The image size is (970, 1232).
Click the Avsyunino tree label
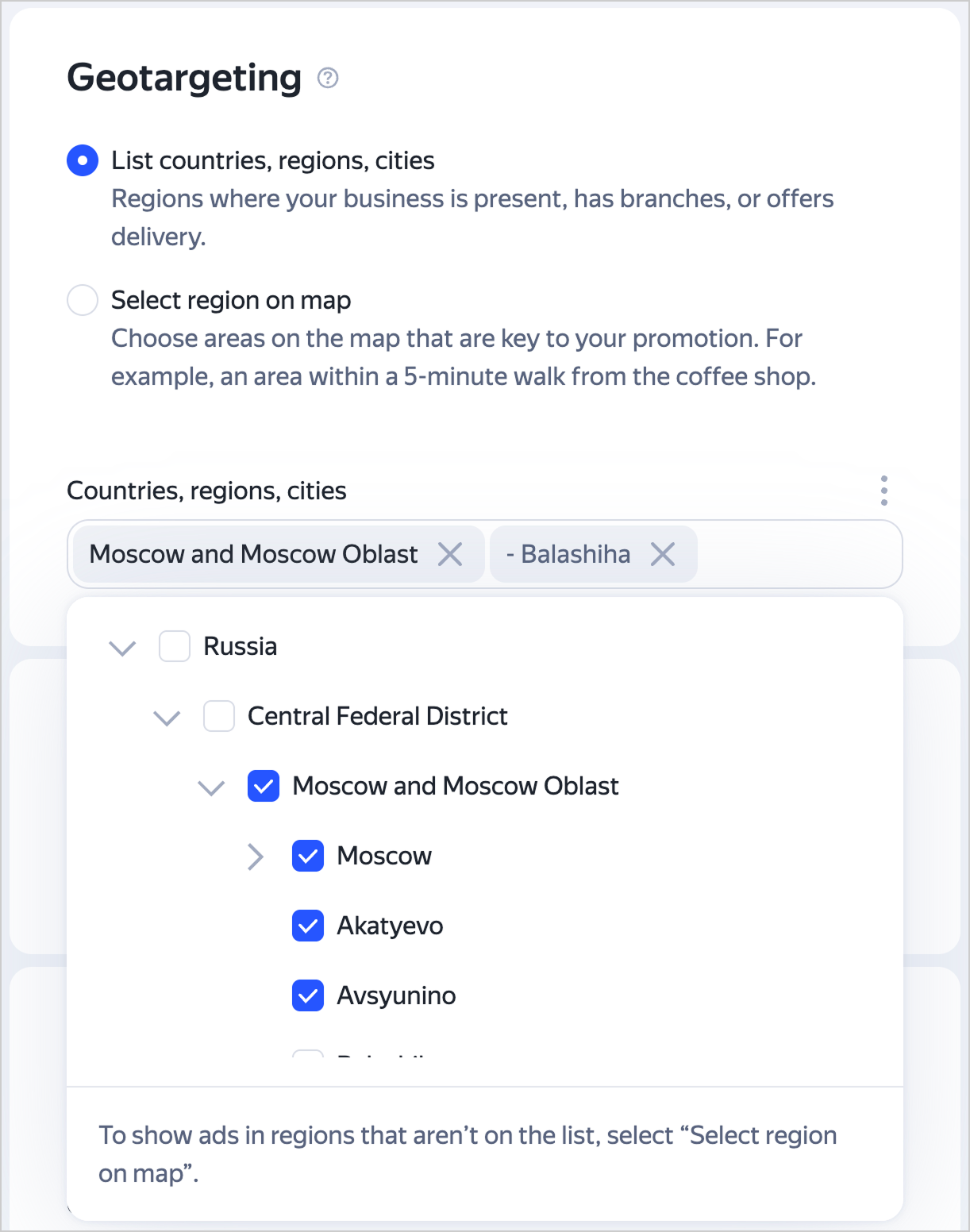[x=396, y=995]
